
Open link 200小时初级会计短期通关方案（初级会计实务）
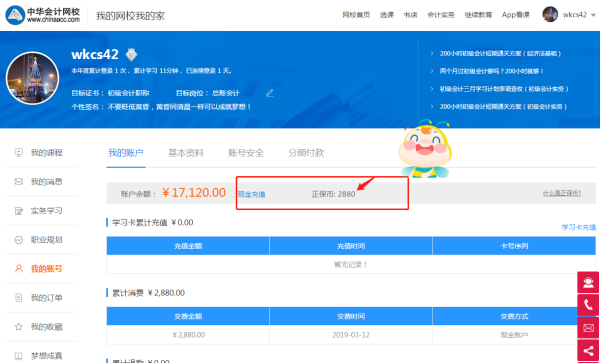[503, 107]
